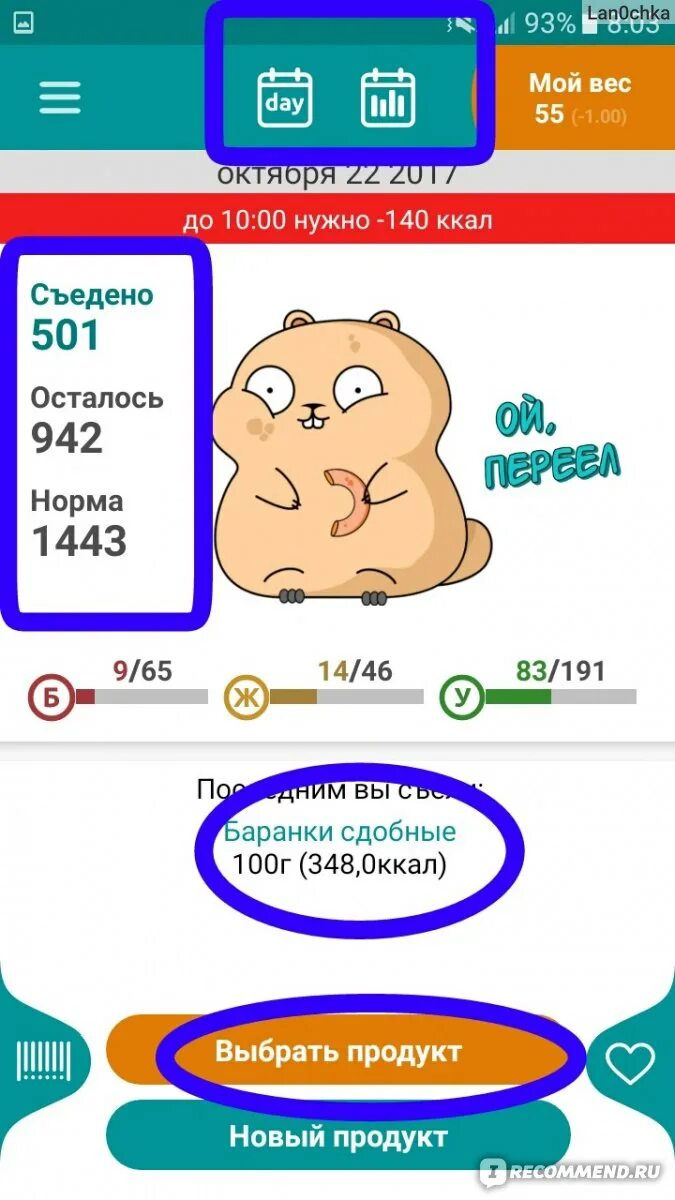Tap the red до 10:00 calorie banner

(x=337, y=220)
